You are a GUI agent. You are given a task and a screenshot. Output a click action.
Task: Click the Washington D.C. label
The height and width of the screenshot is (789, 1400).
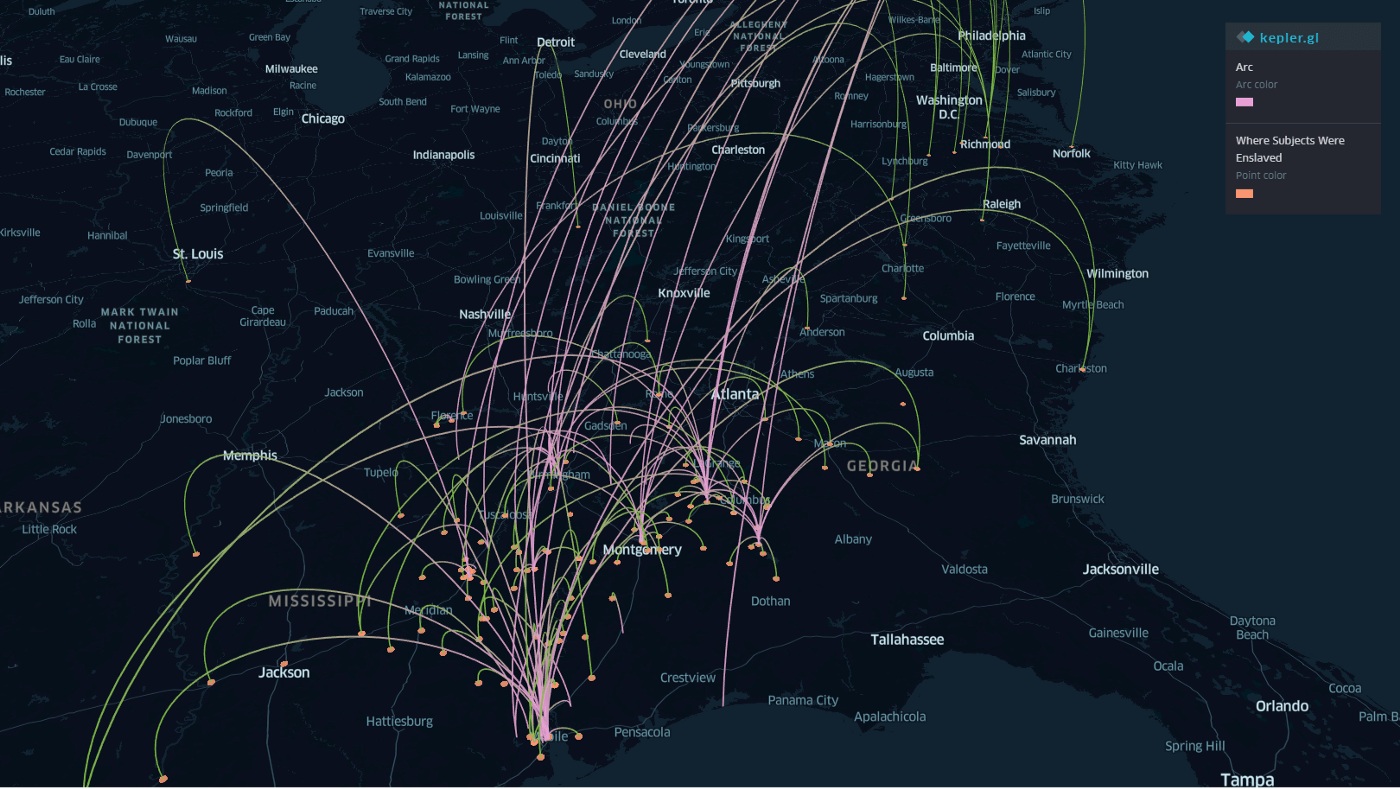tap(949, 107)
